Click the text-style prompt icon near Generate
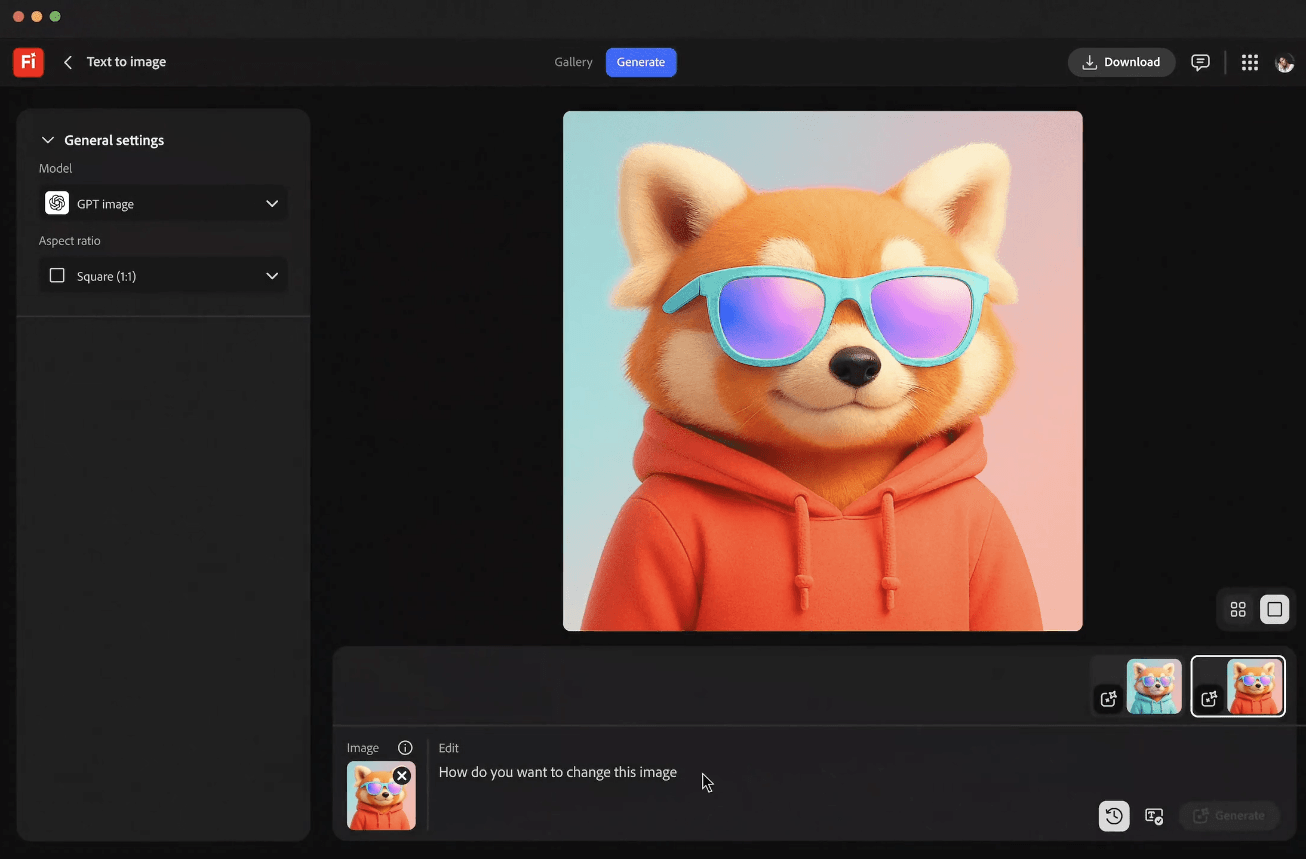The height and width of the screenshot is (862, 1306). 1154,816
